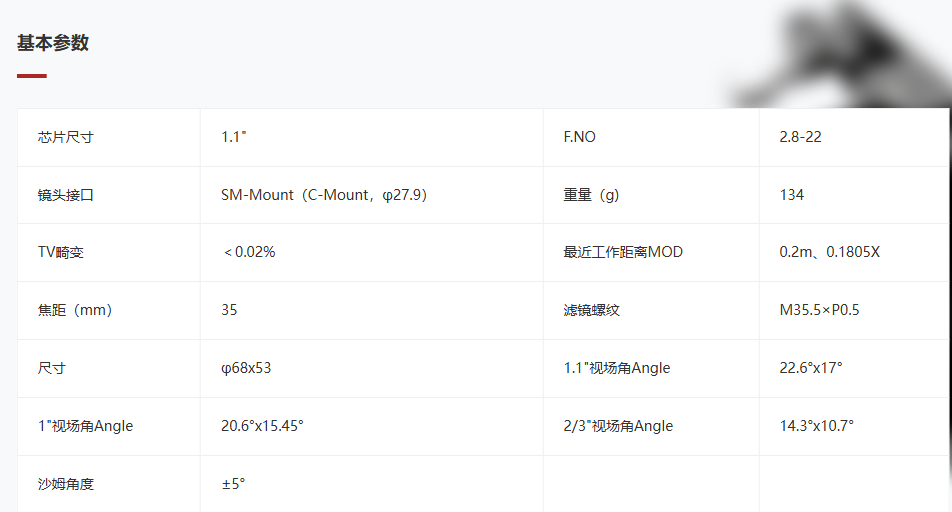Click the 沙姆角度 label

pos(66,484)
